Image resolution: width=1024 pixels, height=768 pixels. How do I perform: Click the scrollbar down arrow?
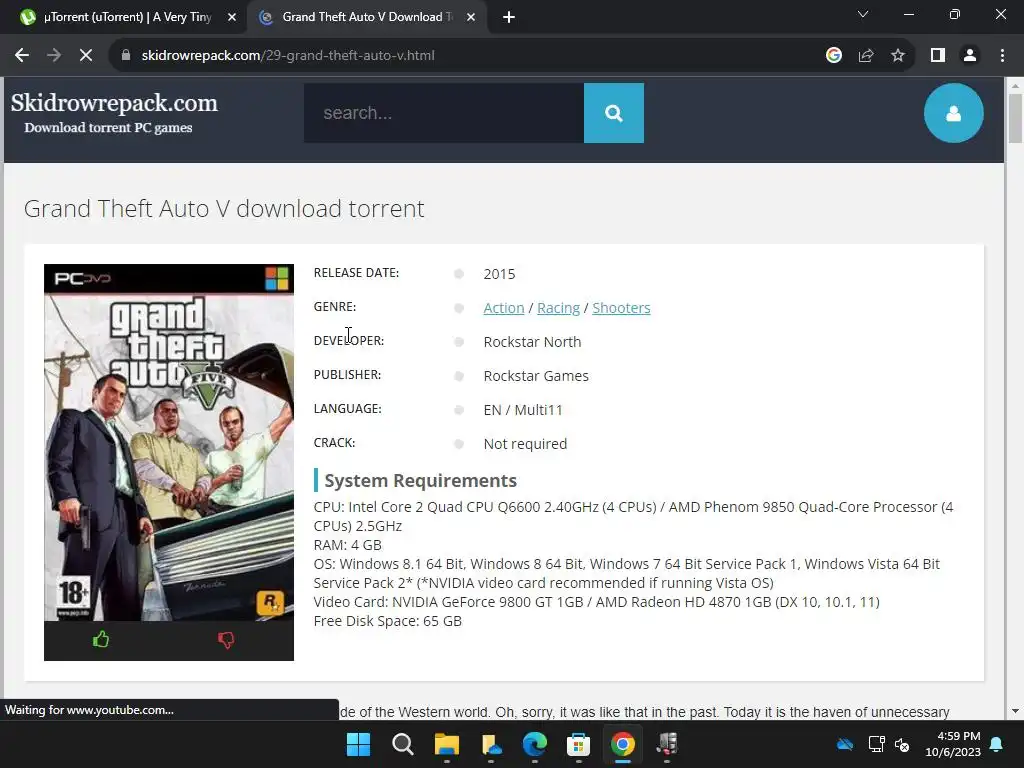click(x=1015, y=711)
